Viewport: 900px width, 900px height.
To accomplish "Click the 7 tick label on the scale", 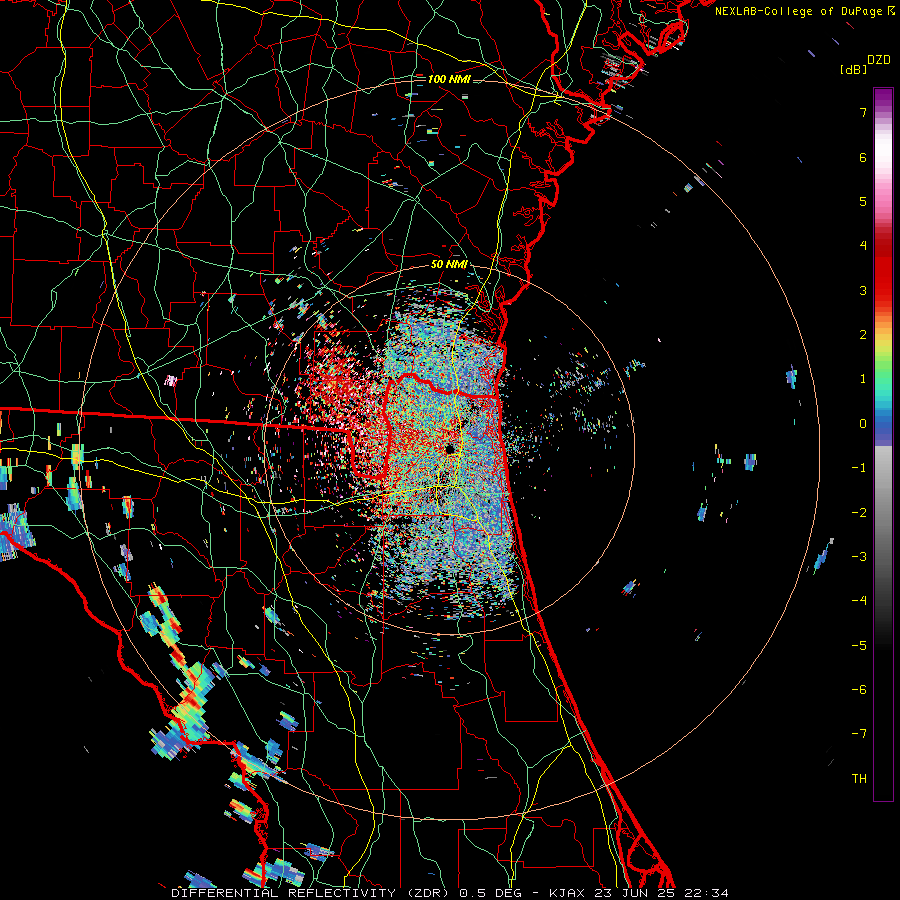I will 863,112.
